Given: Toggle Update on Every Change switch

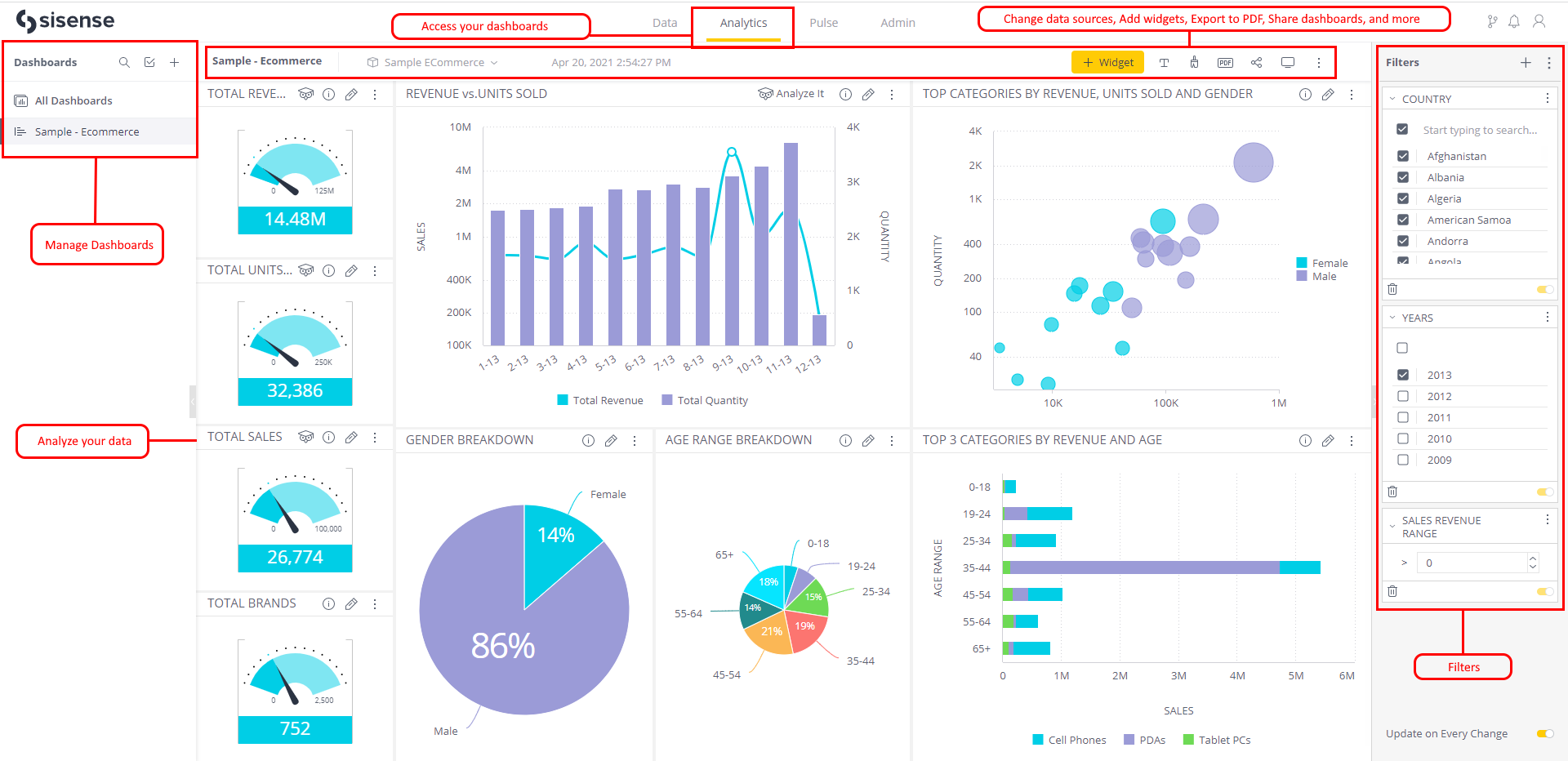Looking at the screenshot, I should [x=1546, y=733].
